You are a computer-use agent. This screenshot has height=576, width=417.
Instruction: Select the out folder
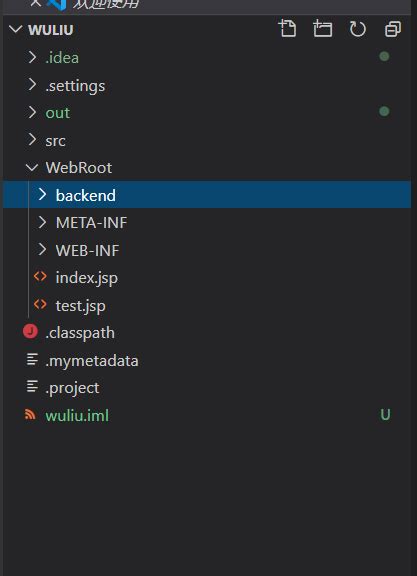click(x=207, y=112)
